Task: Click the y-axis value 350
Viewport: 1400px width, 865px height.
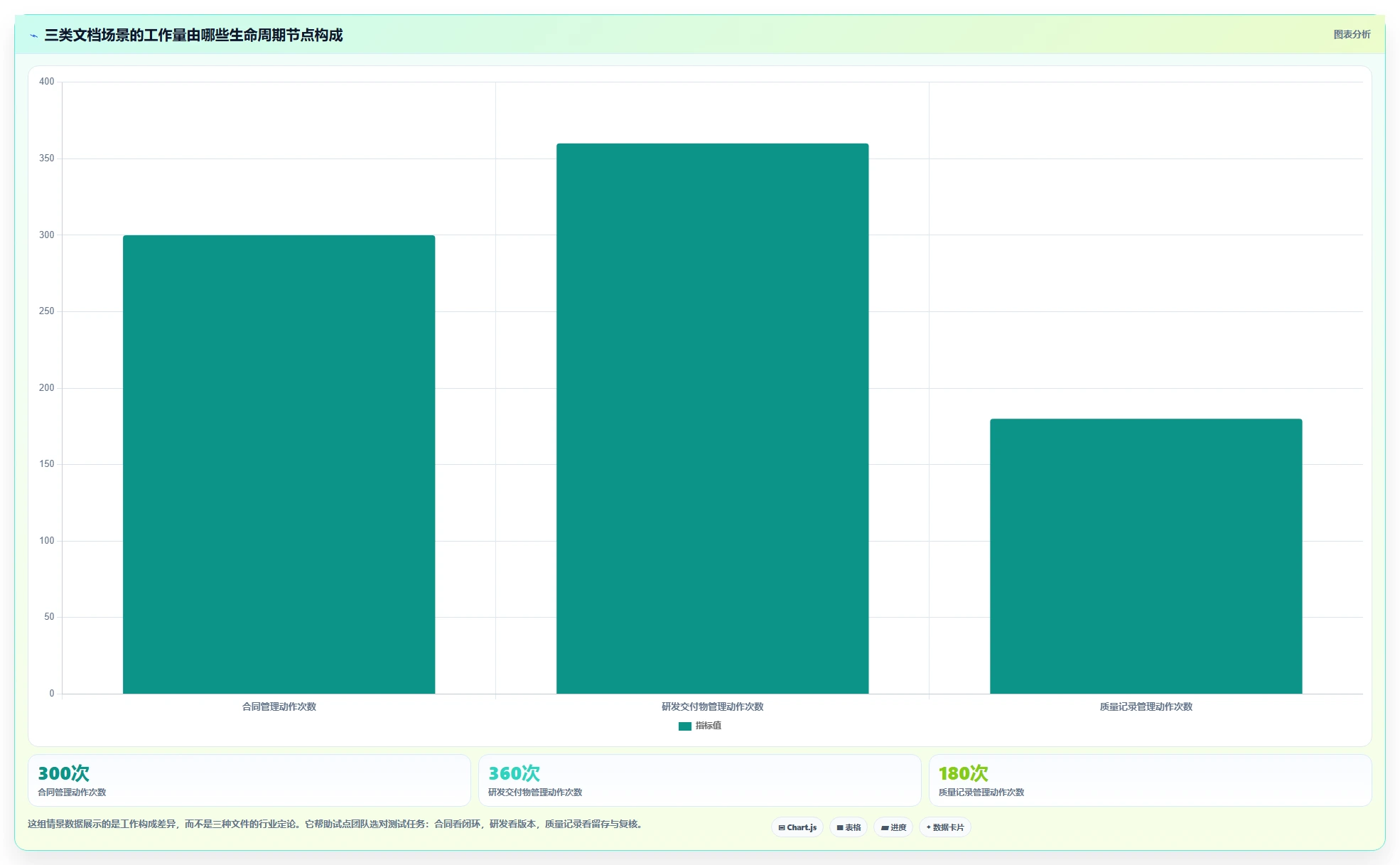Action: tap(46, 159)
